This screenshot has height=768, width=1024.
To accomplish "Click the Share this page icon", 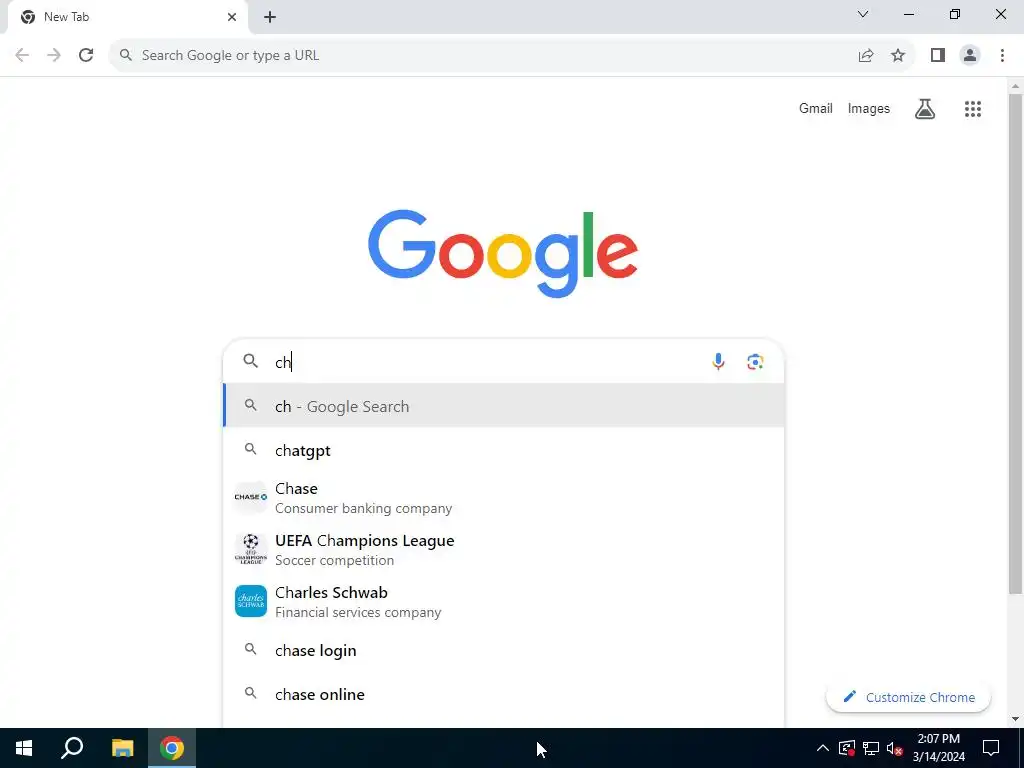I will pyautogui.click(x=866, y=56).
